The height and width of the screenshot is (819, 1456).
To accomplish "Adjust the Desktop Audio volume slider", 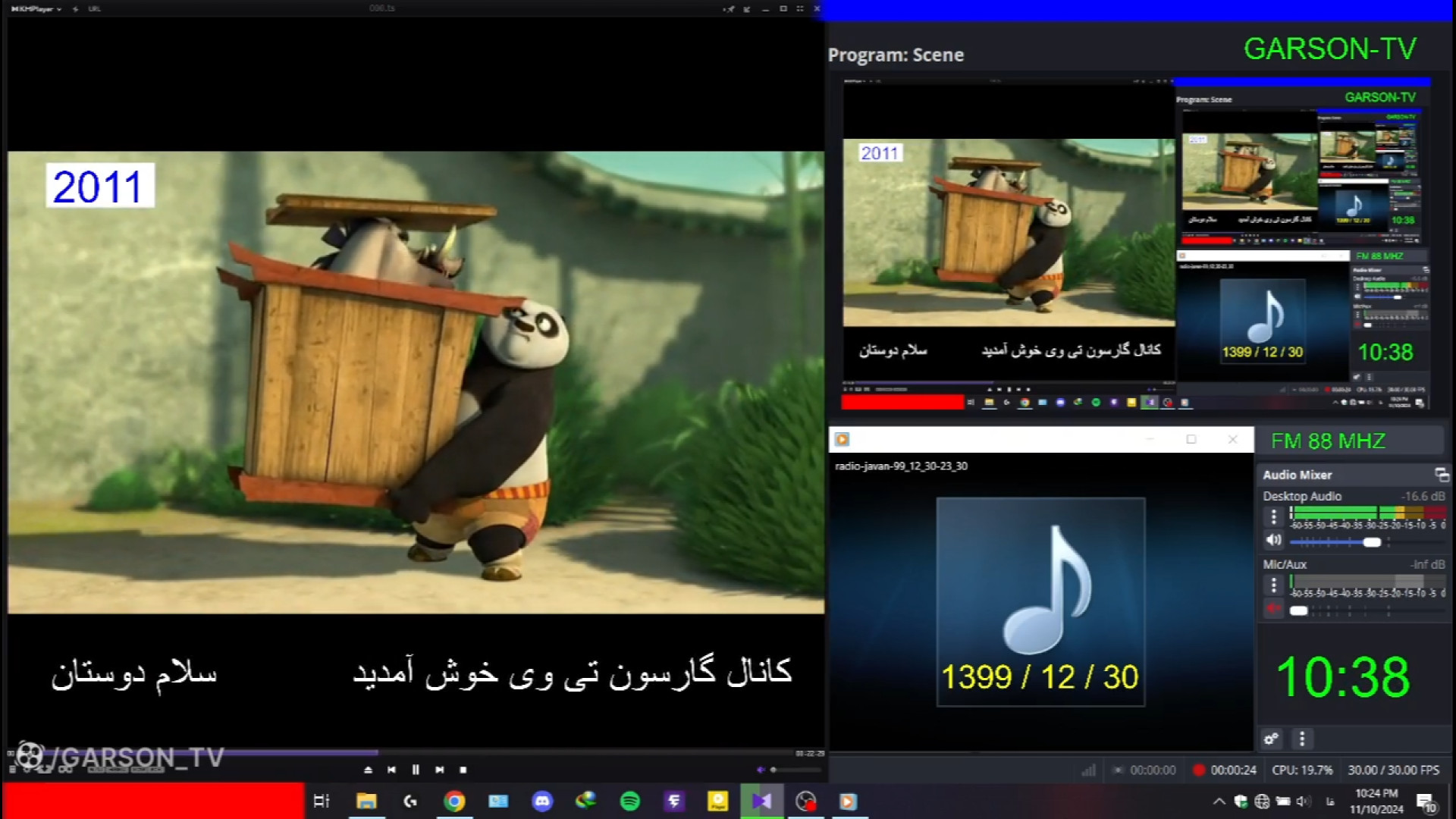I will pos(1371,542).
